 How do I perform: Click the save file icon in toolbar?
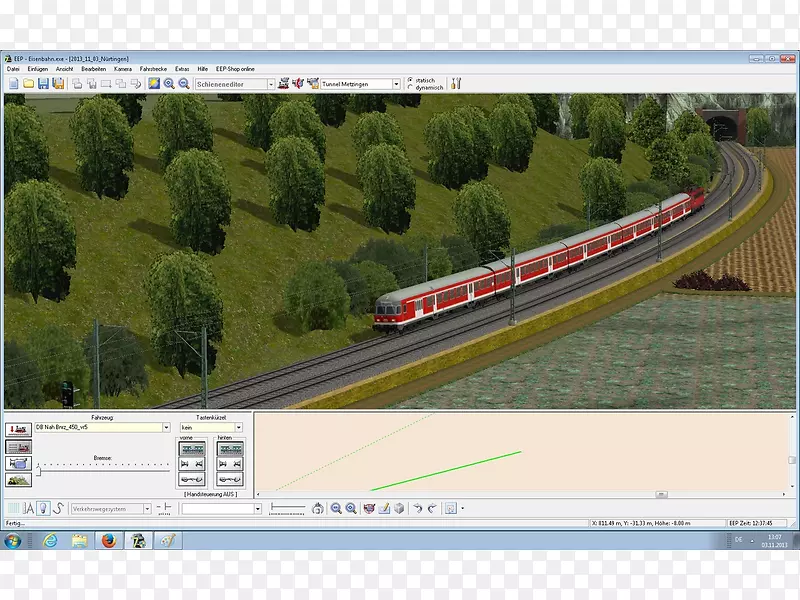pos(43,84)
